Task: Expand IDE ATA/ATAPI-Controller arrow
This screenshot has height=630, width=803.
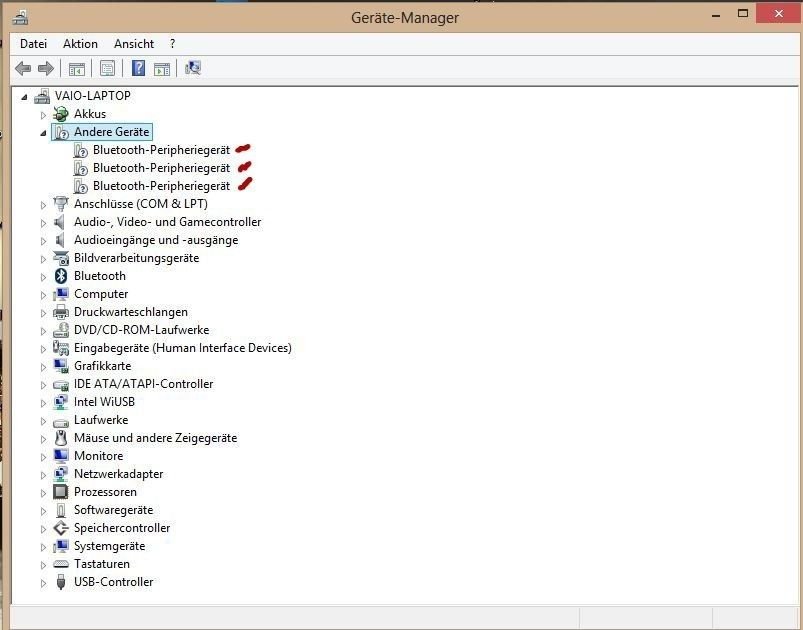Action: [x=43, y=385]
